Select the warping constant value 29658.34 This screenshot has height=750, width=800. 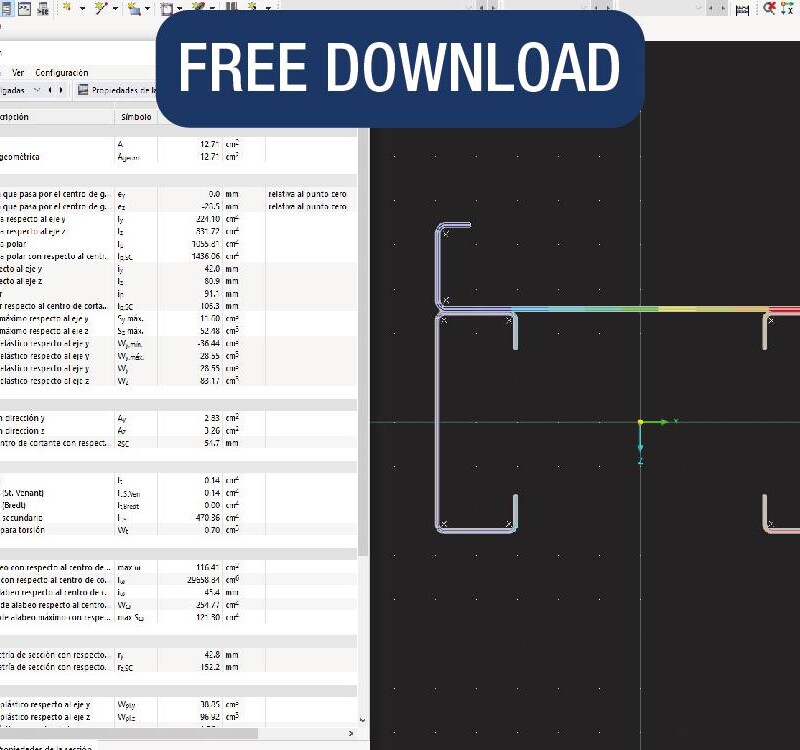point(204,580)
